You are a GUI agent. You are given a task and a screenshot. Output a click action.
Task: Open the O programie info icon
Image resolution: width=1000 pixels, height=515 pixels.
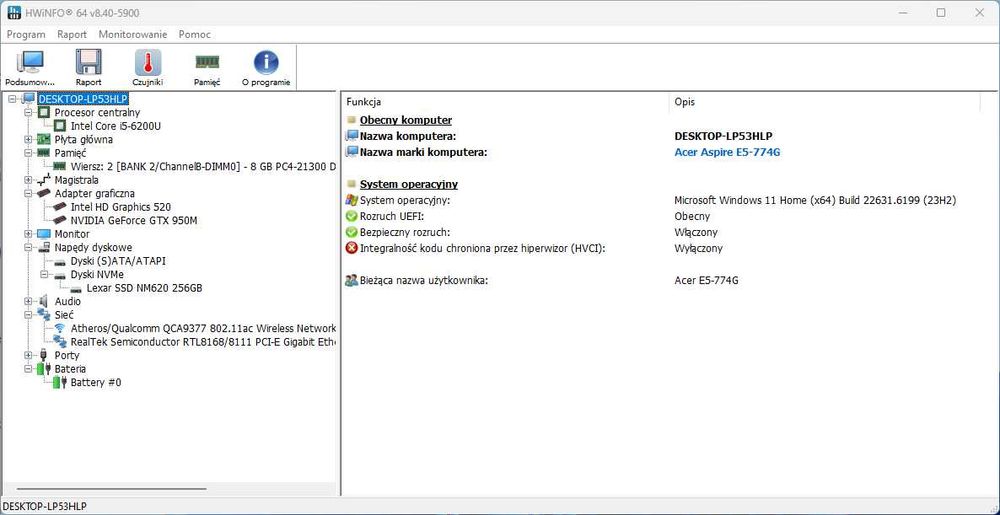(266, 62)
